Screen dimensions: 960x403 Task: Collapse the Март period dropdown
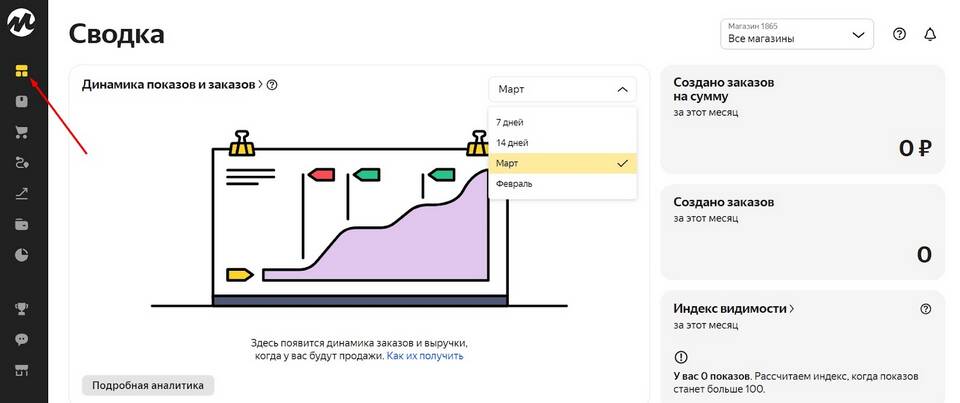click(562, 89)
